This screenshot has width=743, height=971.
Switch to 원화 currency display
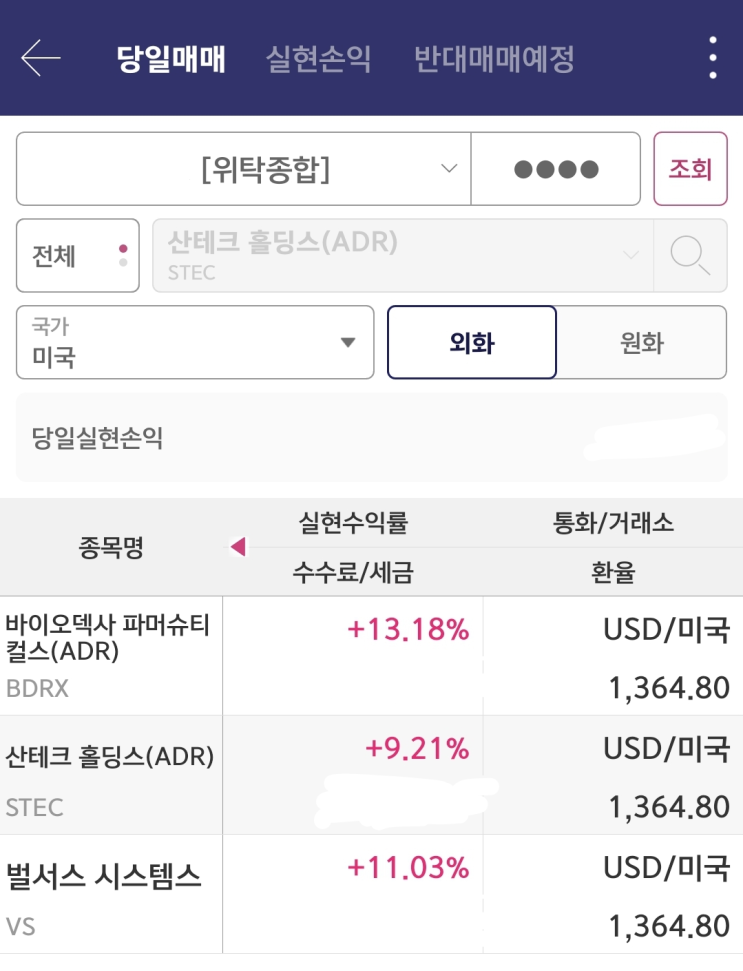(641, 342)
